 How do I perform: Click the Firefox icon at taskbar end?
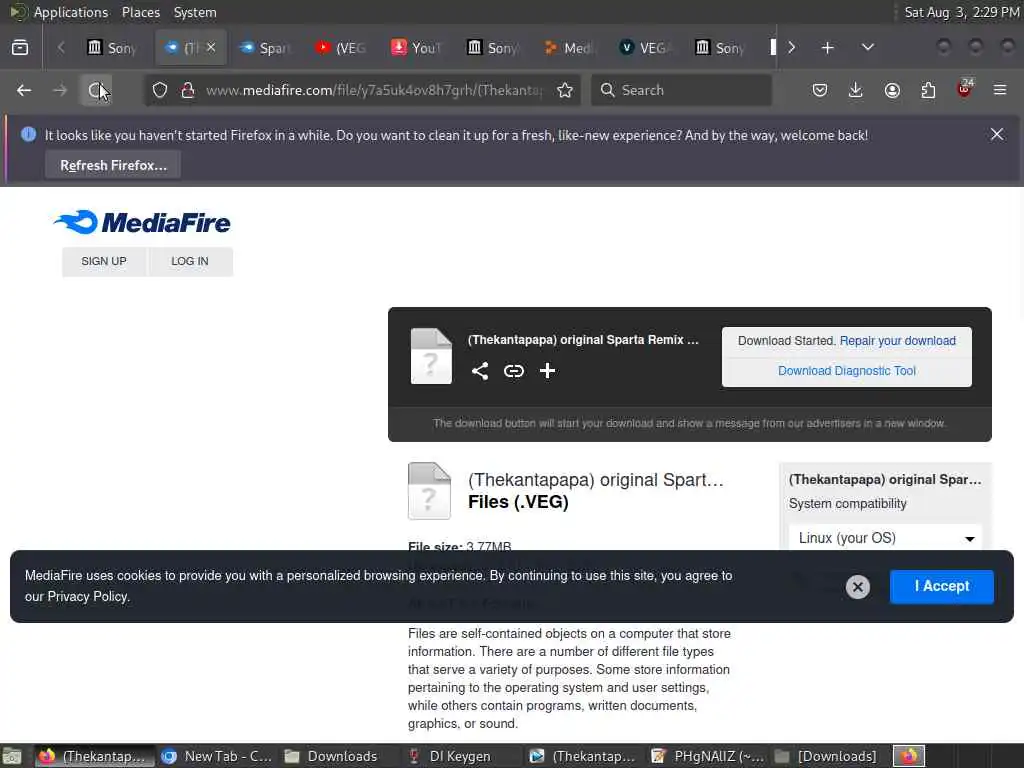(909, 756)
